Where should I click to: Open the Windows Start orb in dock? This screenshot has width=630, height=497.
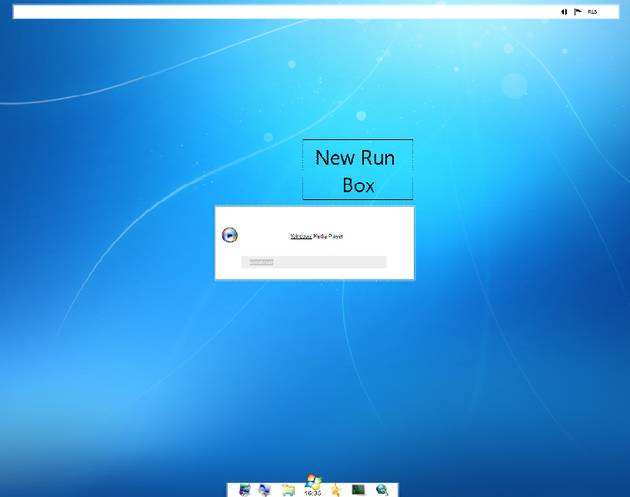tap(313, 481)
